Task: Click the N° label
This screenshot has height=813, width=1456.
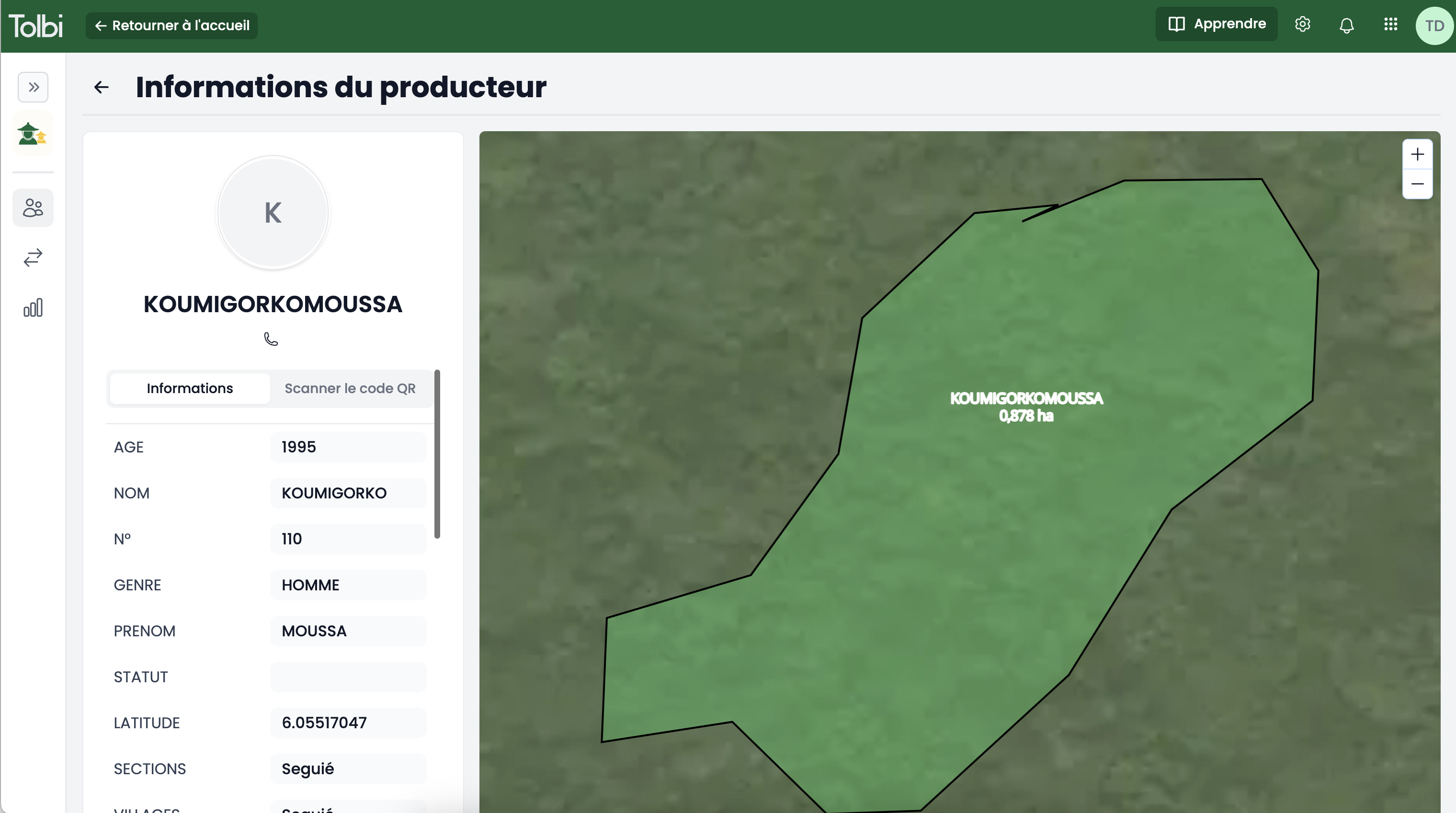Action: (x=122, y=539)
